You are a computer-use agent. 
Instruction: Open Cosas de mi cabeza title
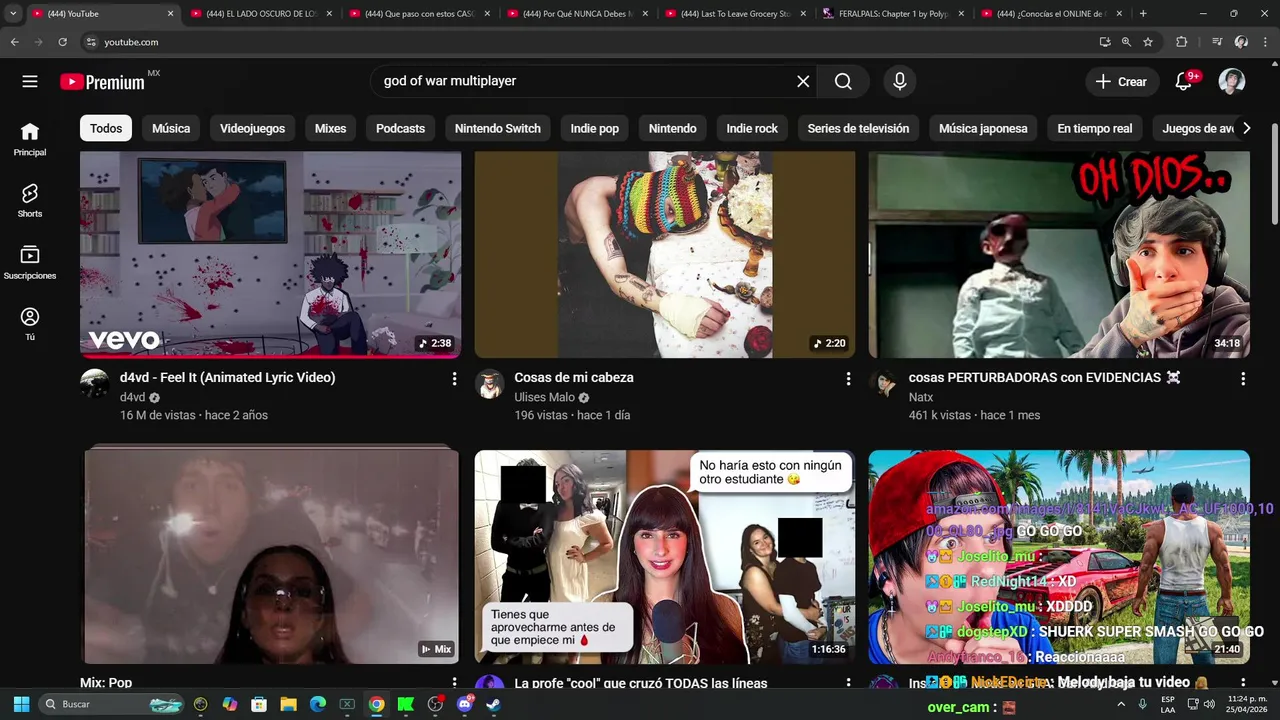coord(574,378)
